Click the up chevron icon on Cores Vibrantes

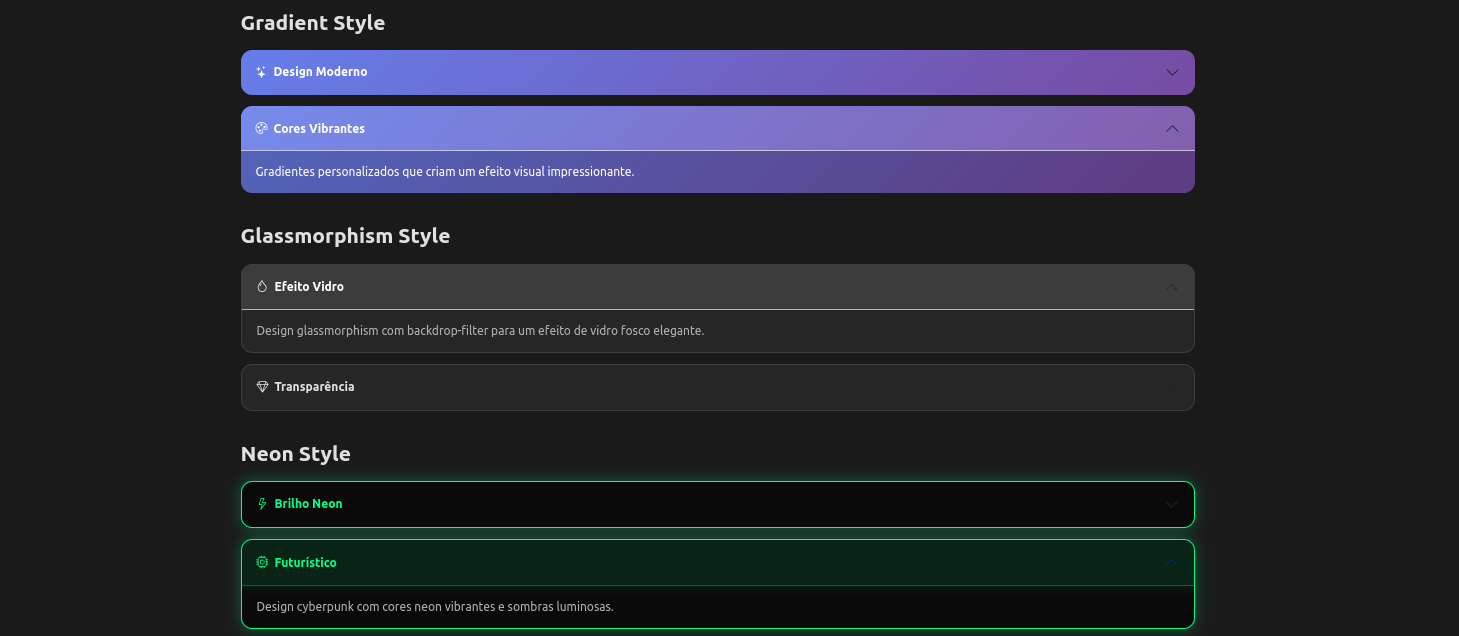[1171, 128]
